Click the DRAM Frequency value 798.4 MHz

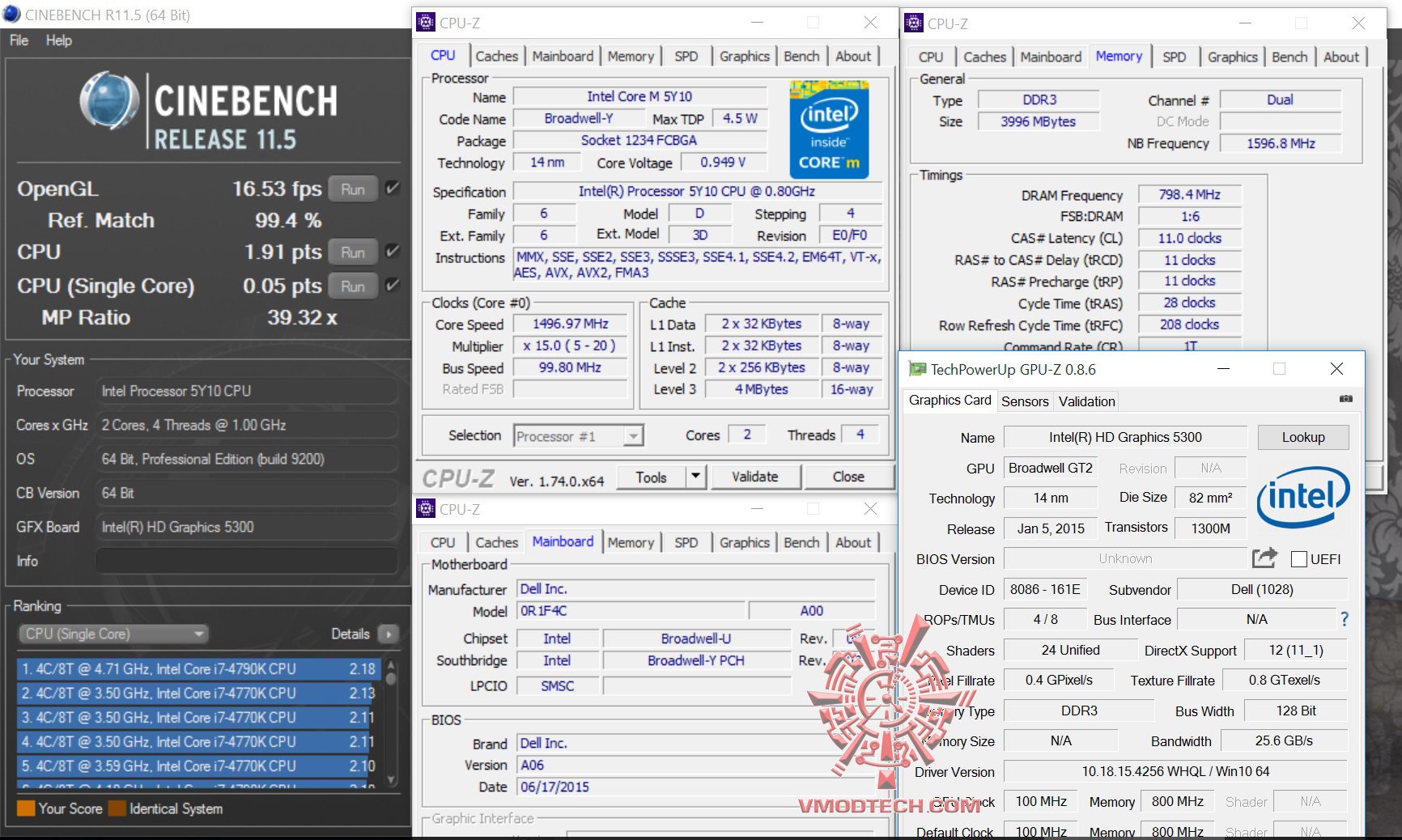tap(1189, 194)
